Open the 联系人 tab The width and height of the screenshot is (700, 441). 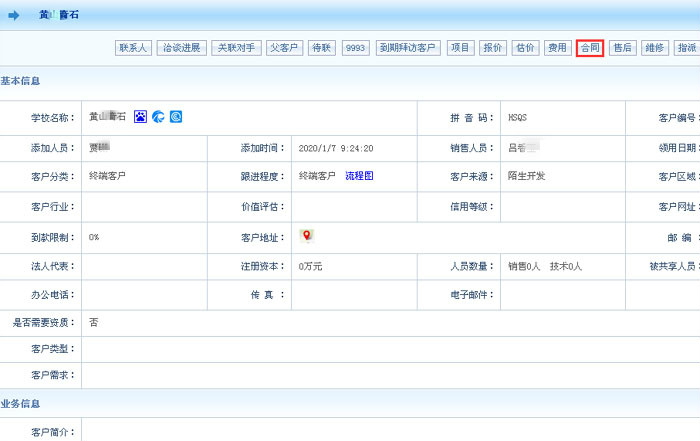tap(133, 48)
